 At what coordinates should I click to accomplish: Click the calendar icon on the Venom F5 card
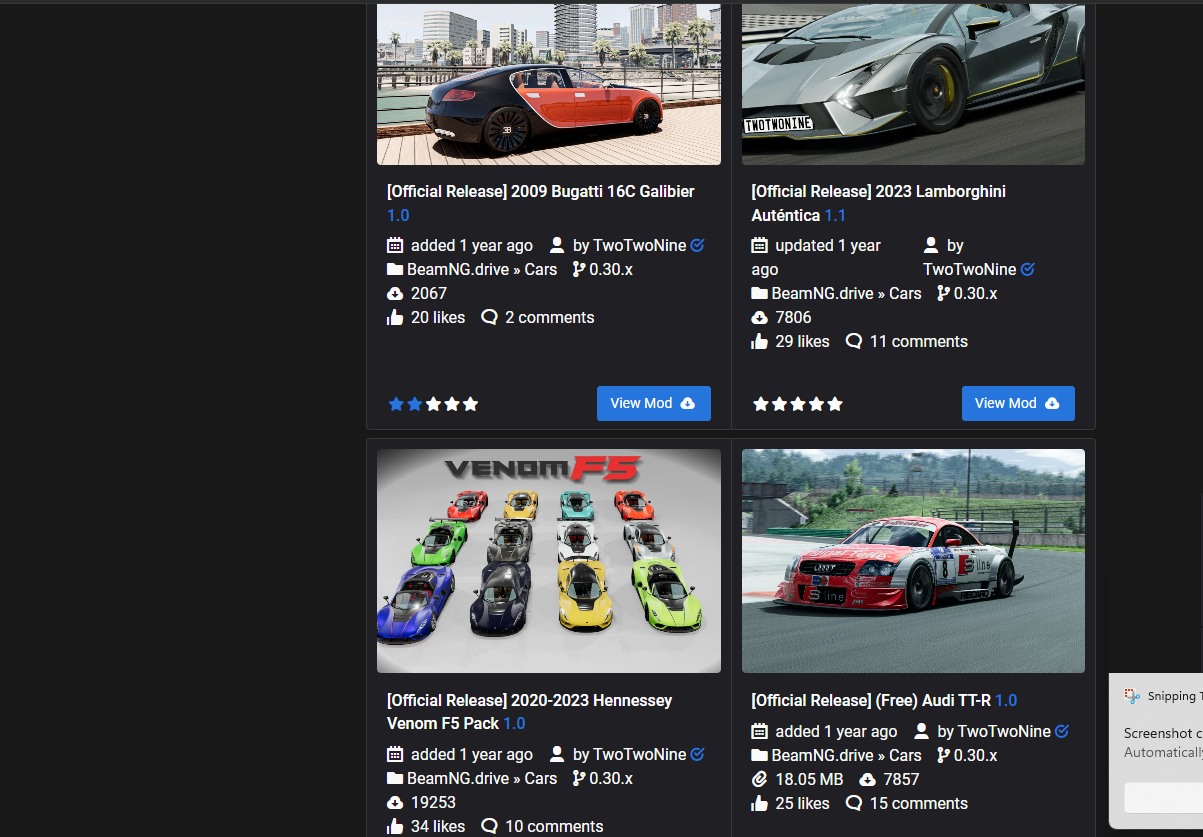(395, 754)
